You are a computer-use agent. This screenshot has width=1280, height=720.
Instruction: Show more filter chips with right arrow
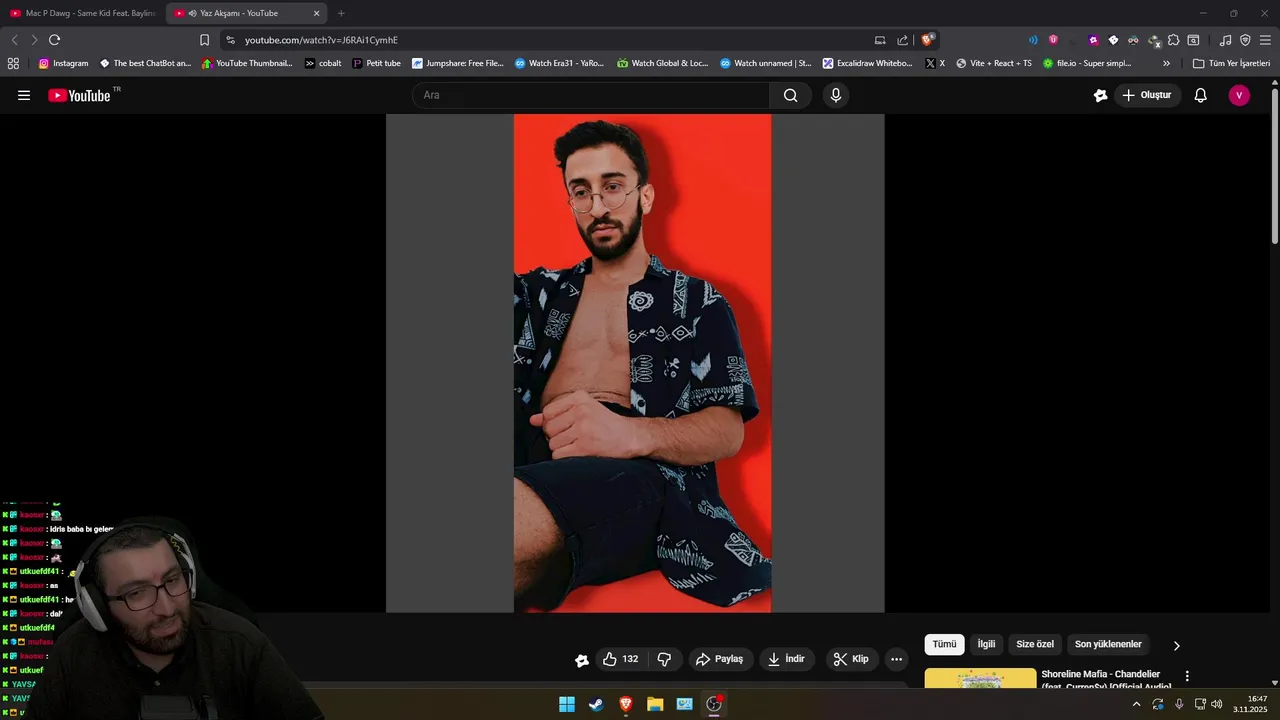1177,645
